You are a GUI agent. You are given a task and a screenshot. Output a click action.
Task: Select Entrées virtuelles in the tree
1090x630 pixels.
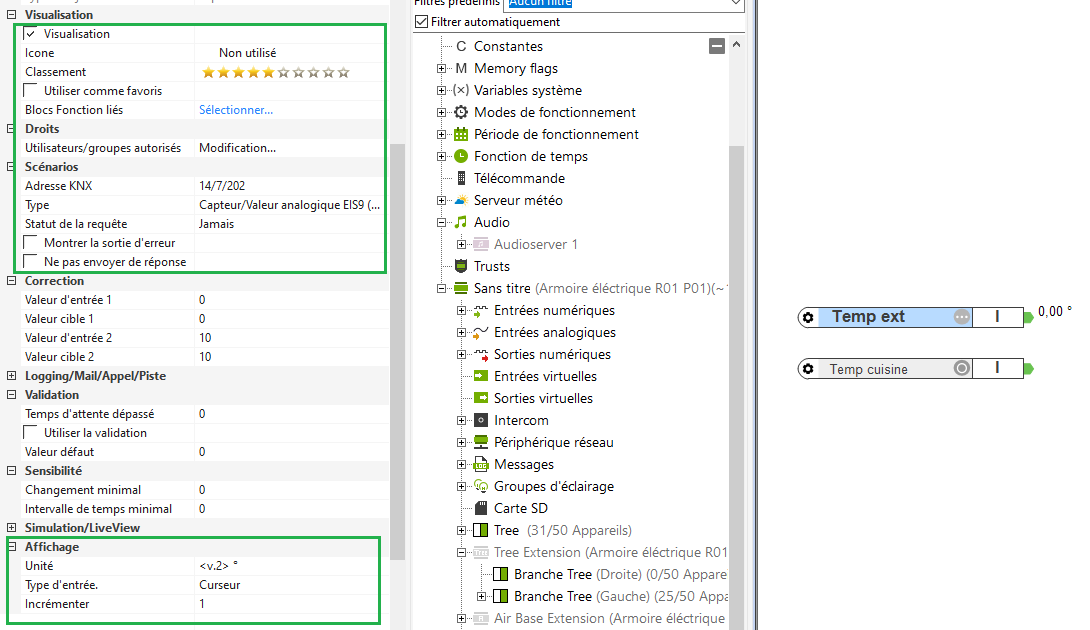(x=545, y=376)
